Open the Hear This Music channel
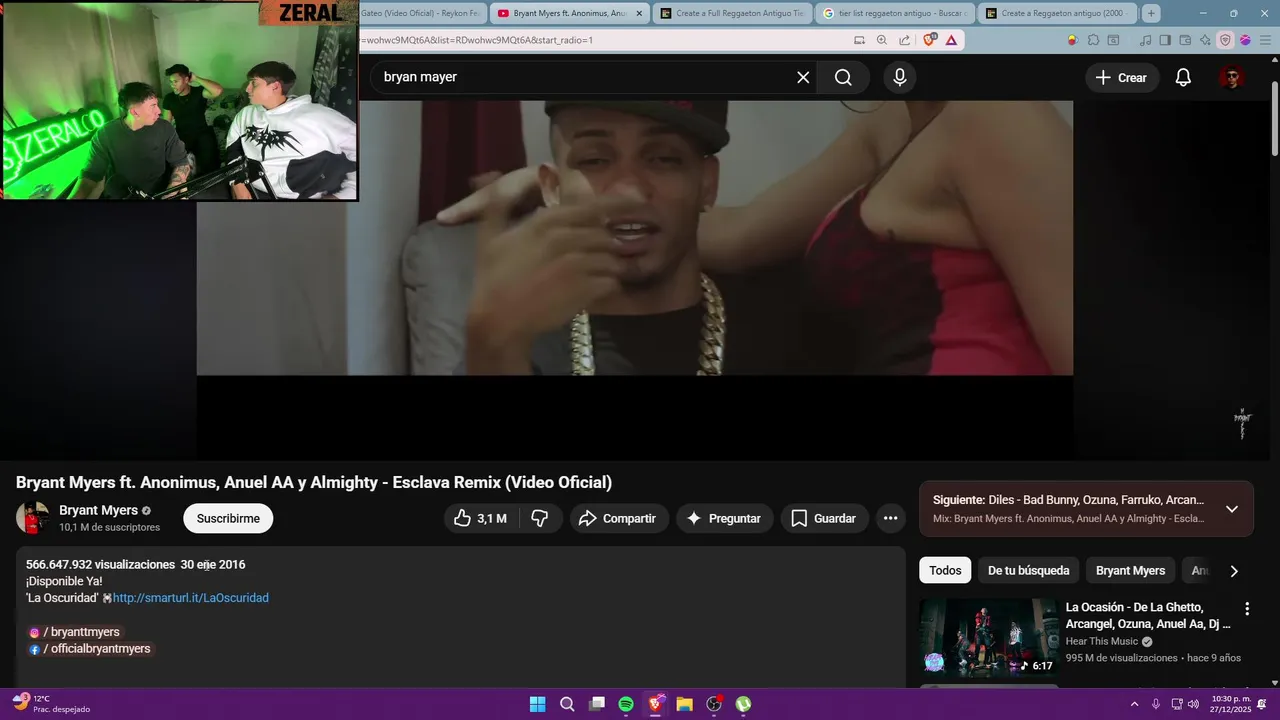The image size is (1280, 720). click(x=1102, y=641)
